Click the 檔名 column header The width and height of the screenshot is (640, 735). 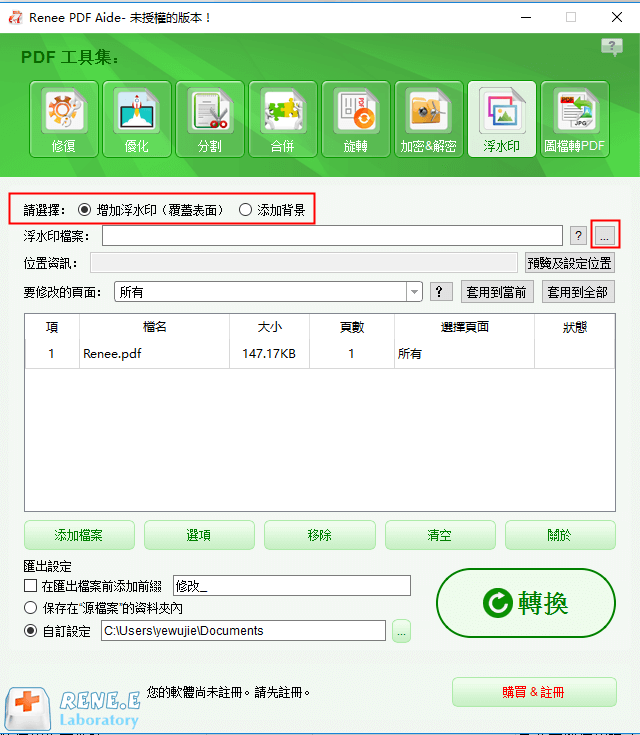(155, 327)
